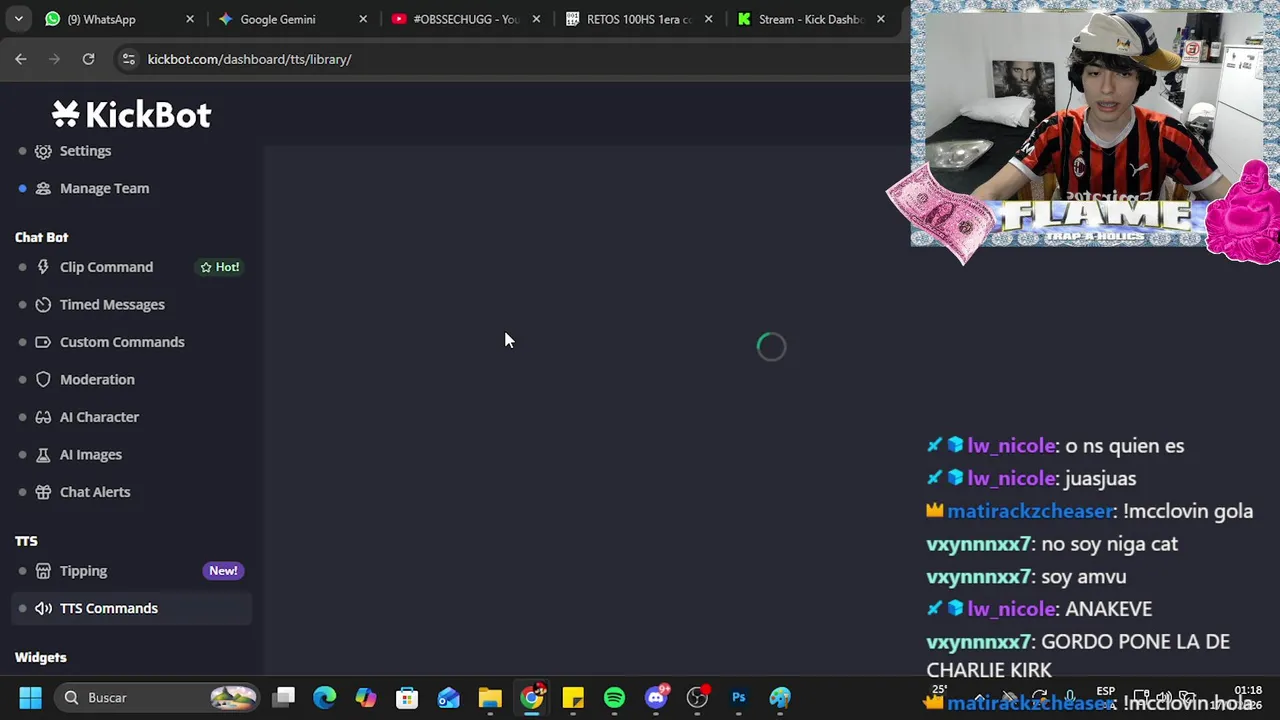Screen dimensions: 1280x720
Task: Open OBS Studio from taskbar
Action: [697, 698]
